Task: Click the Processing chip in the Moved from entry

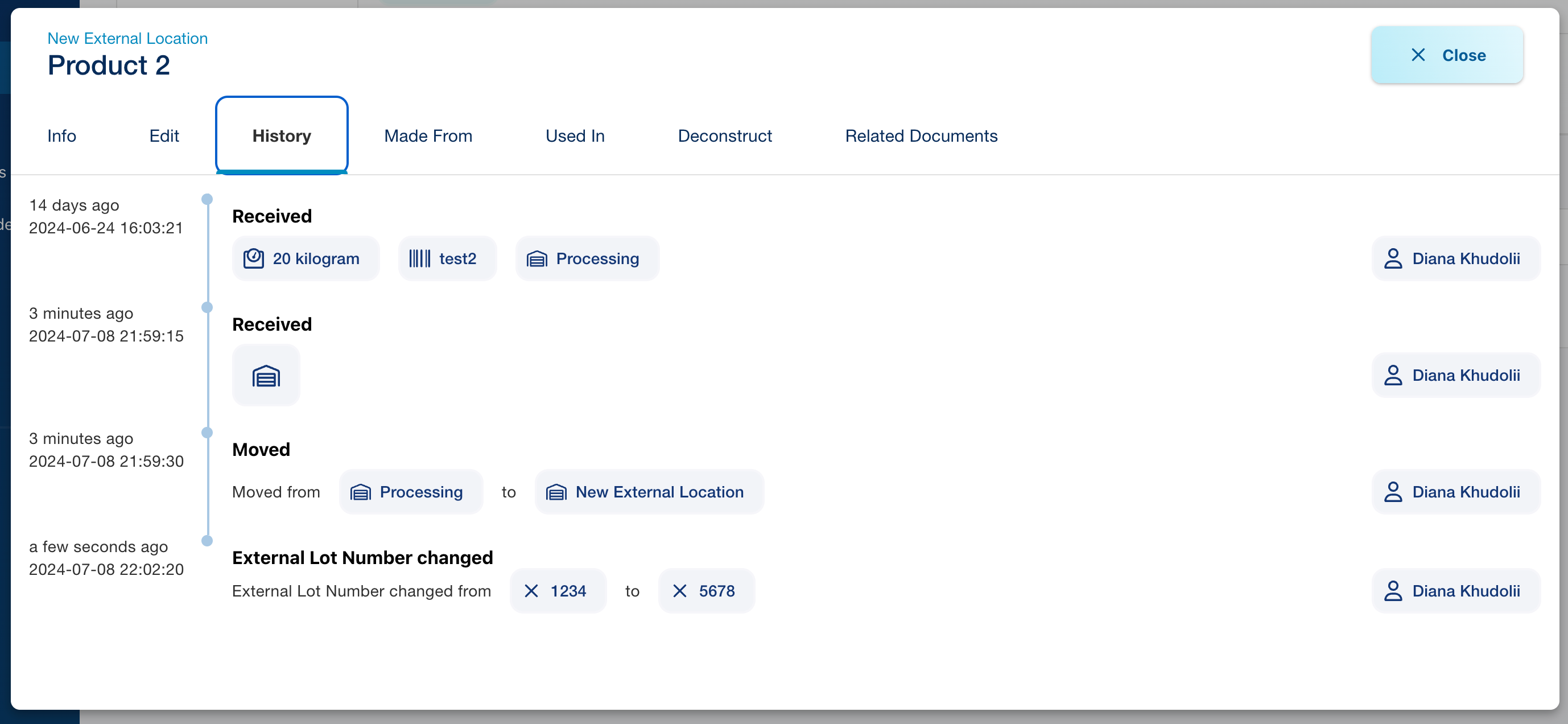Action: click(x=410, y=492)
